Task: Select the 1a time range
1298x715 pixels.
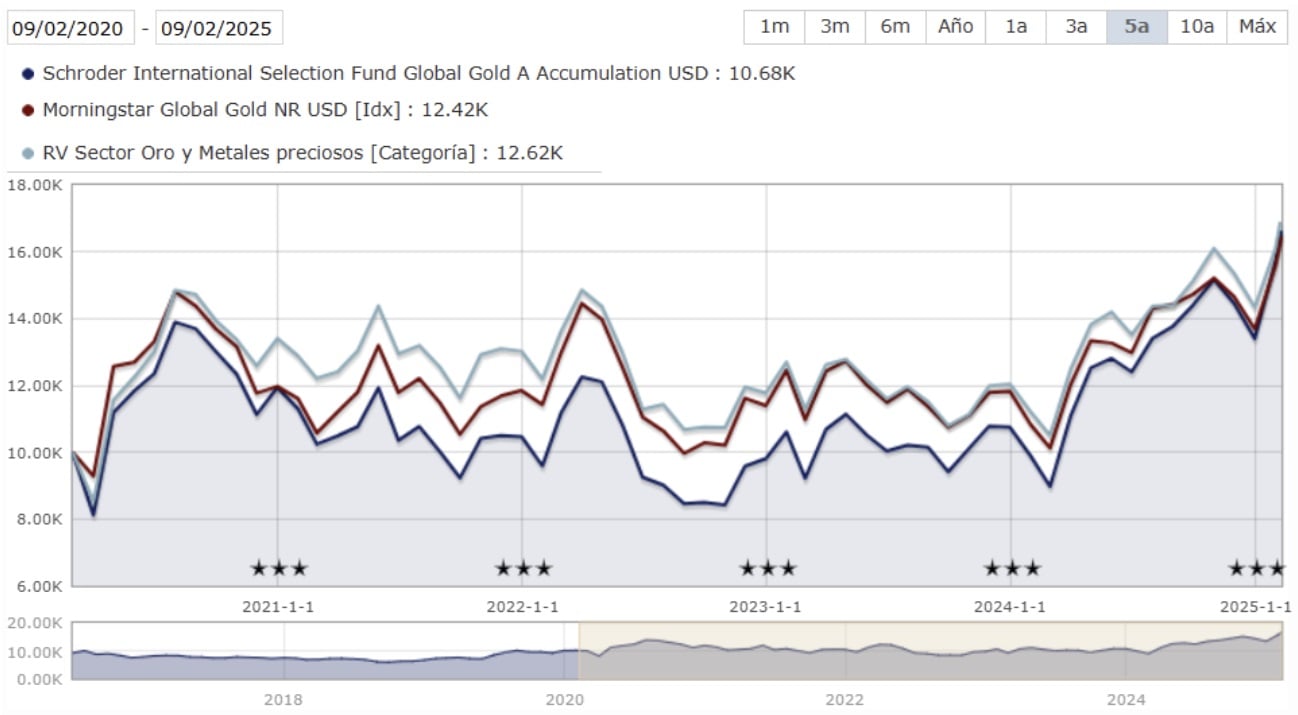Action: click(1015, 27)
